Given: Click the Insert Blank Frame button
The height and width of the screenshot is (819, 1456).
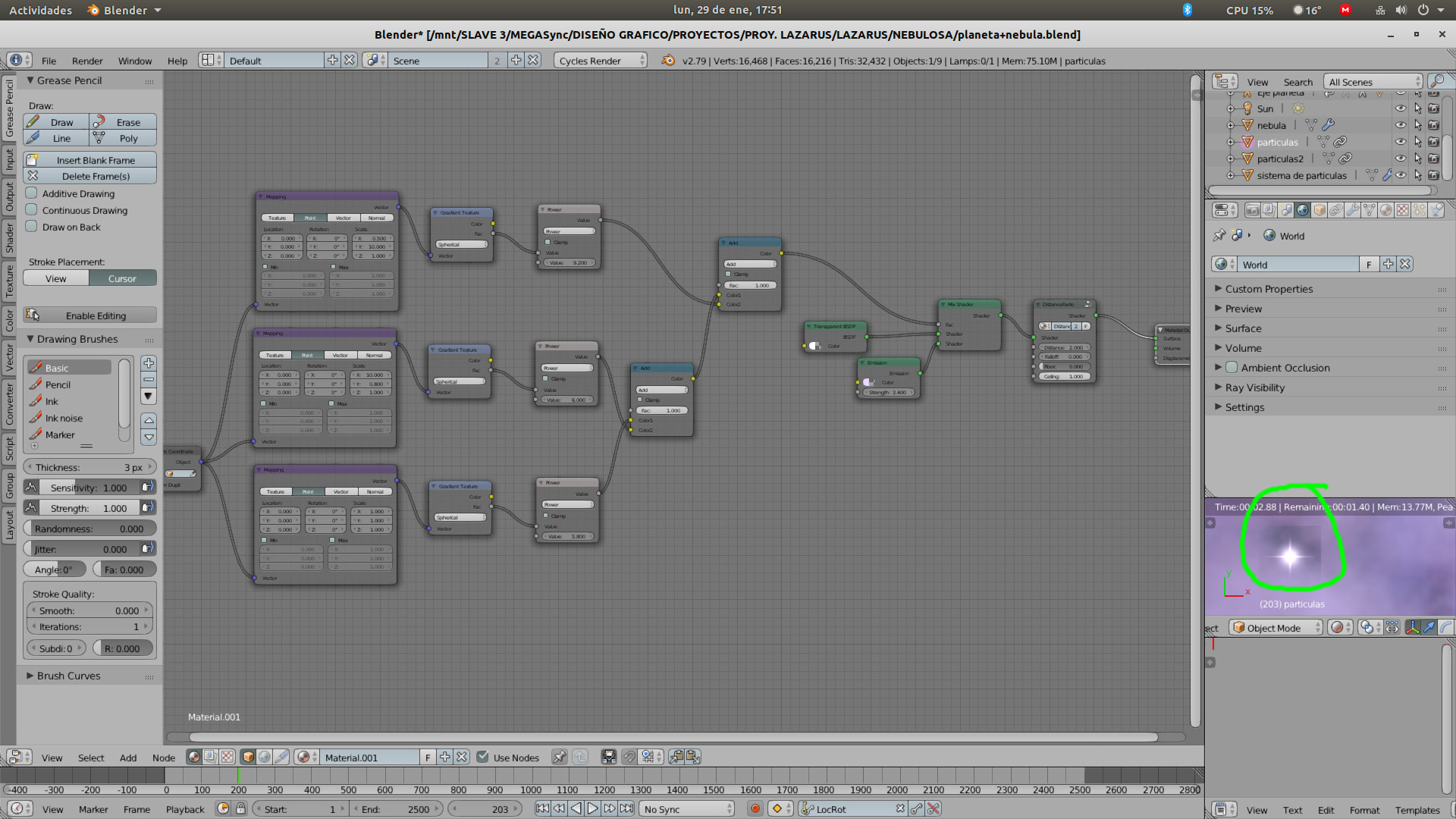Looking at the screenshot, I should click(89, 160).
